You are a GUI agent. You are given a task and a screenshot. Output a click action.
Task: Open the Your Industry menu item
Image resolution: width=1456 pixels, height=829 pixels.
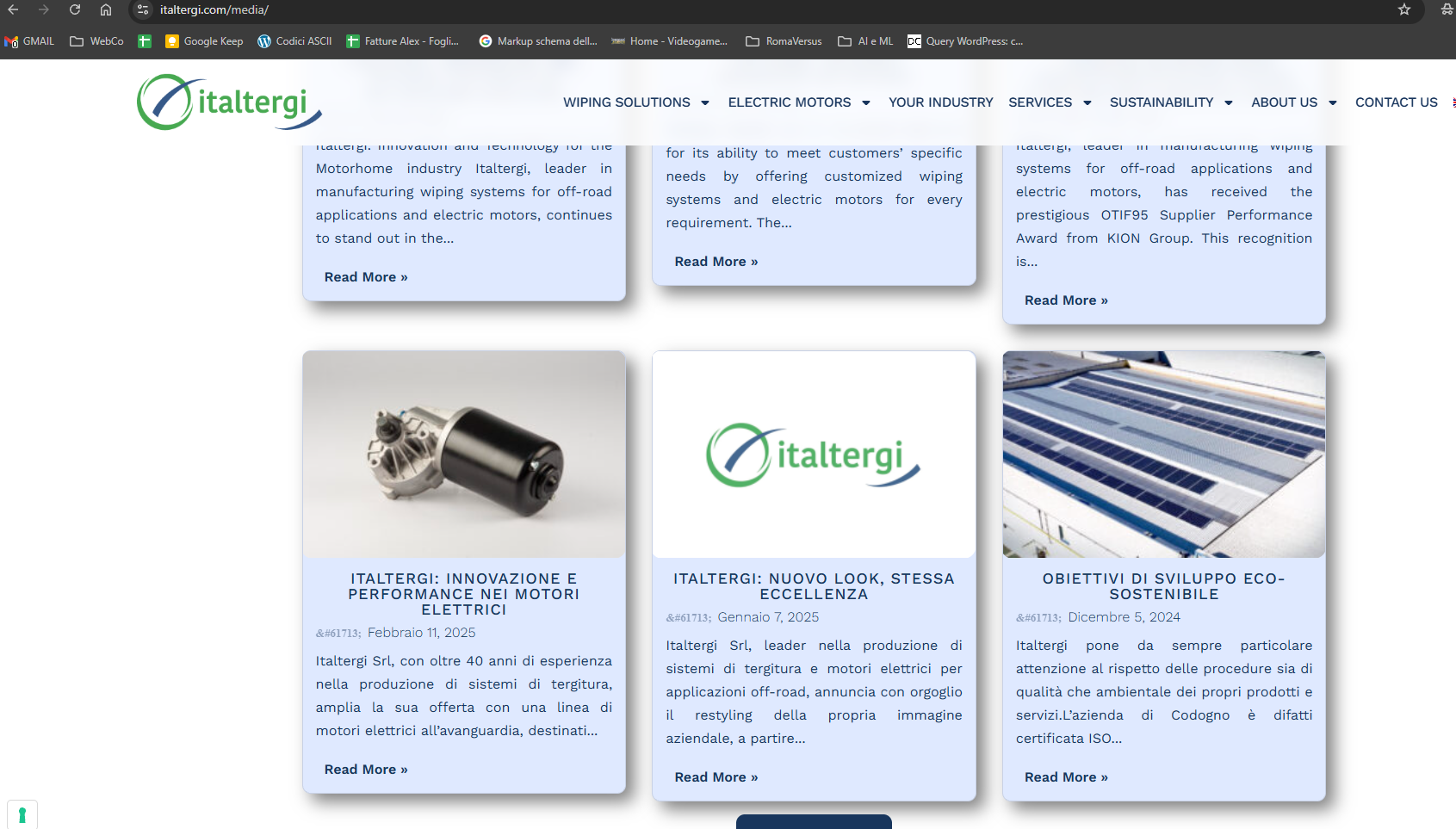[x=940, y=102]
